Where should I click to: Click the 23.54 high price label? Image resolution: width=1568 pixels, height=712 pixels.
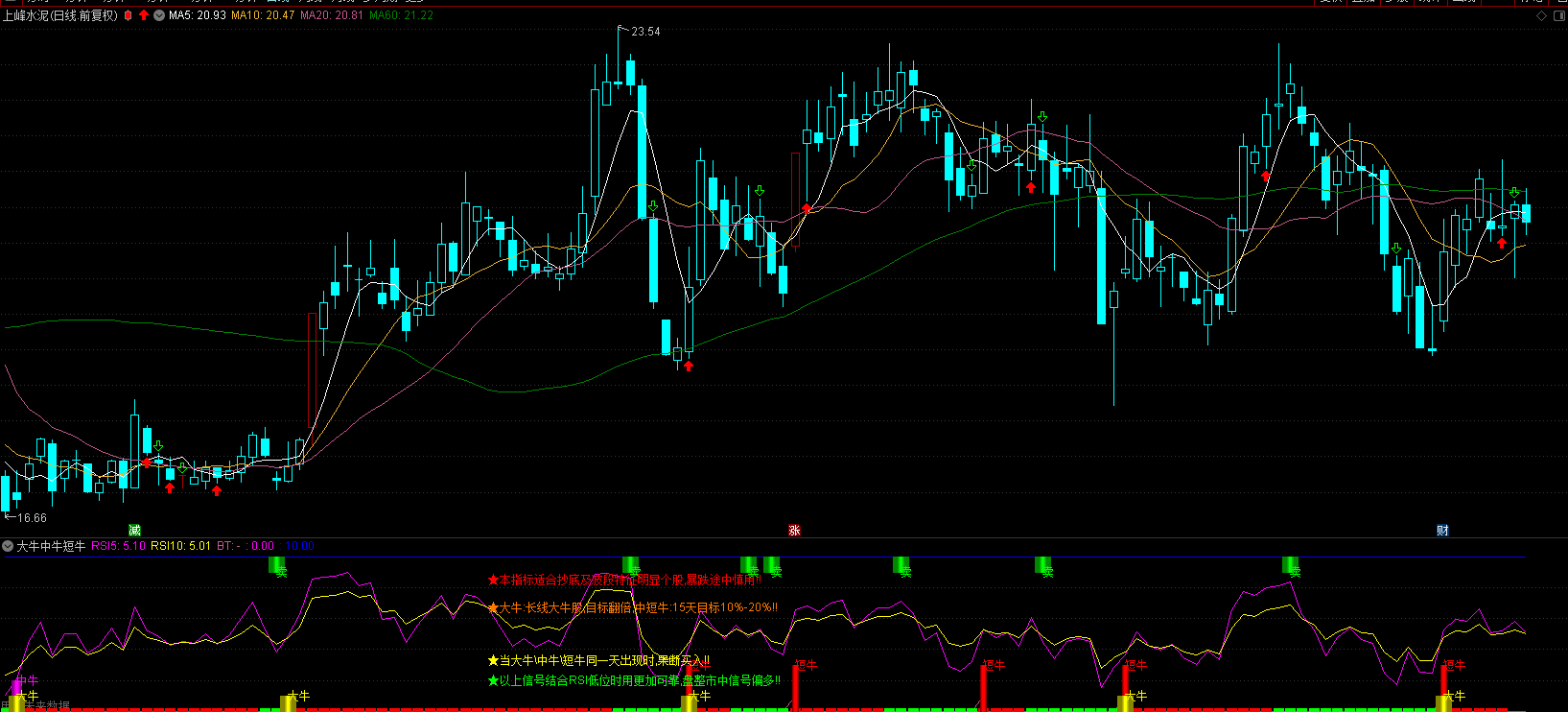coord(645,32)
